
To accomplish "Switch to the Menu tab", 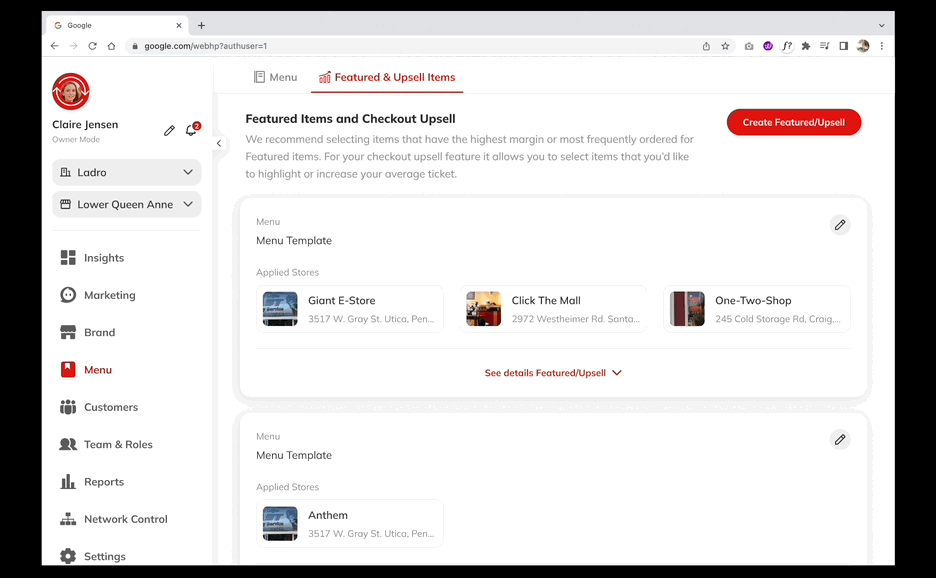I will coord(275,77).
